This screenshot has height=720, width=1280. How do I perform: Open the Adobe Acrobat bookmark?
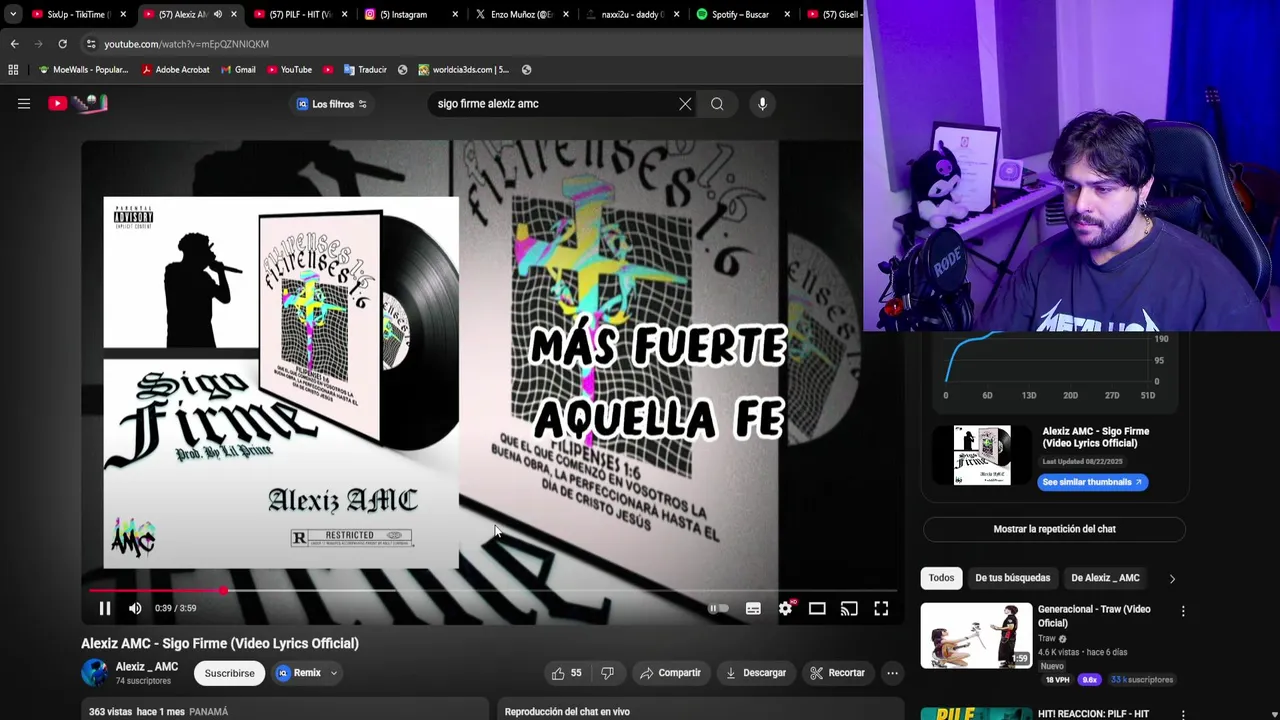pos(175,70)
